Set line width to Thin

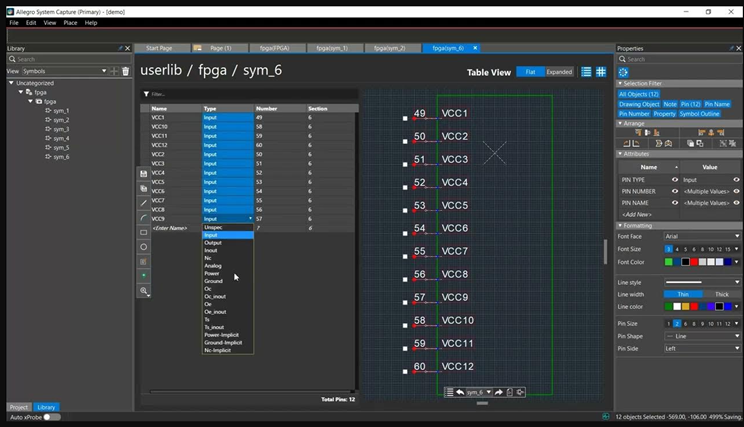(683, 295)
